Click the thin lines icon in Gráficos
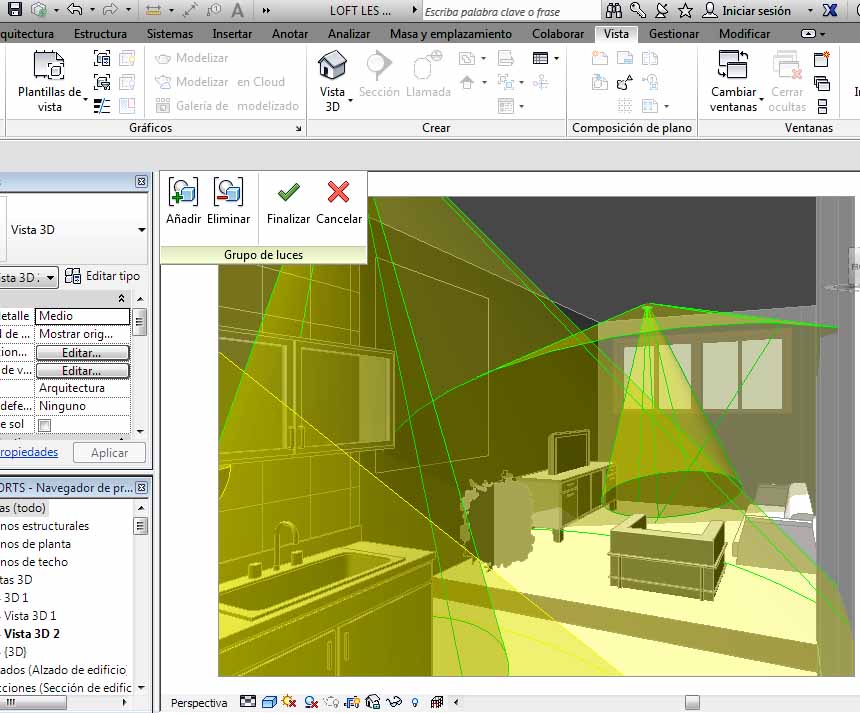This screenshot has width=860, height=713. (102, 106)
